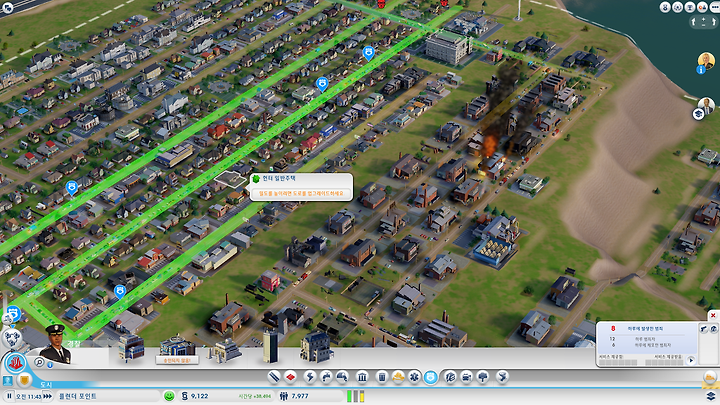This screenshot has width=720, height=405.
Task: Click the hearts bubble icon at left
Action: [12, 338]
